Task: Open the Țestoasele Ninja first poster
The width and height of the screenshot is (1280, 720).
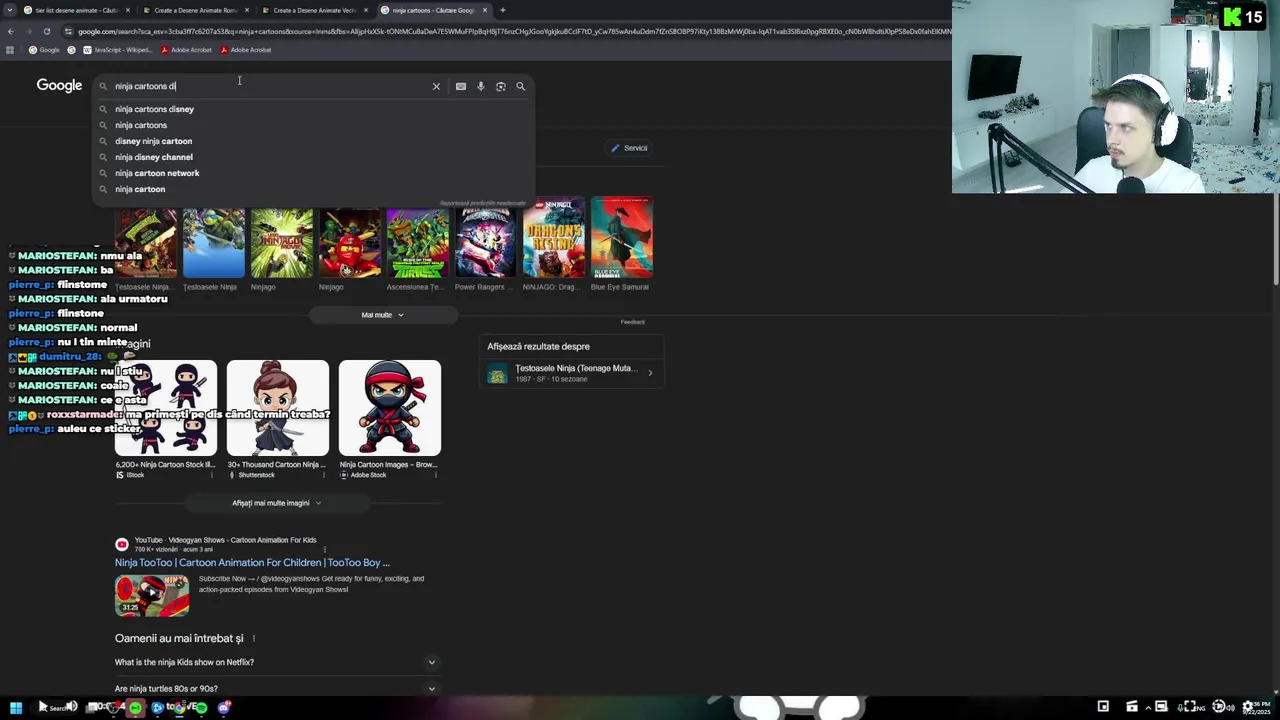Action: (146, 243)
